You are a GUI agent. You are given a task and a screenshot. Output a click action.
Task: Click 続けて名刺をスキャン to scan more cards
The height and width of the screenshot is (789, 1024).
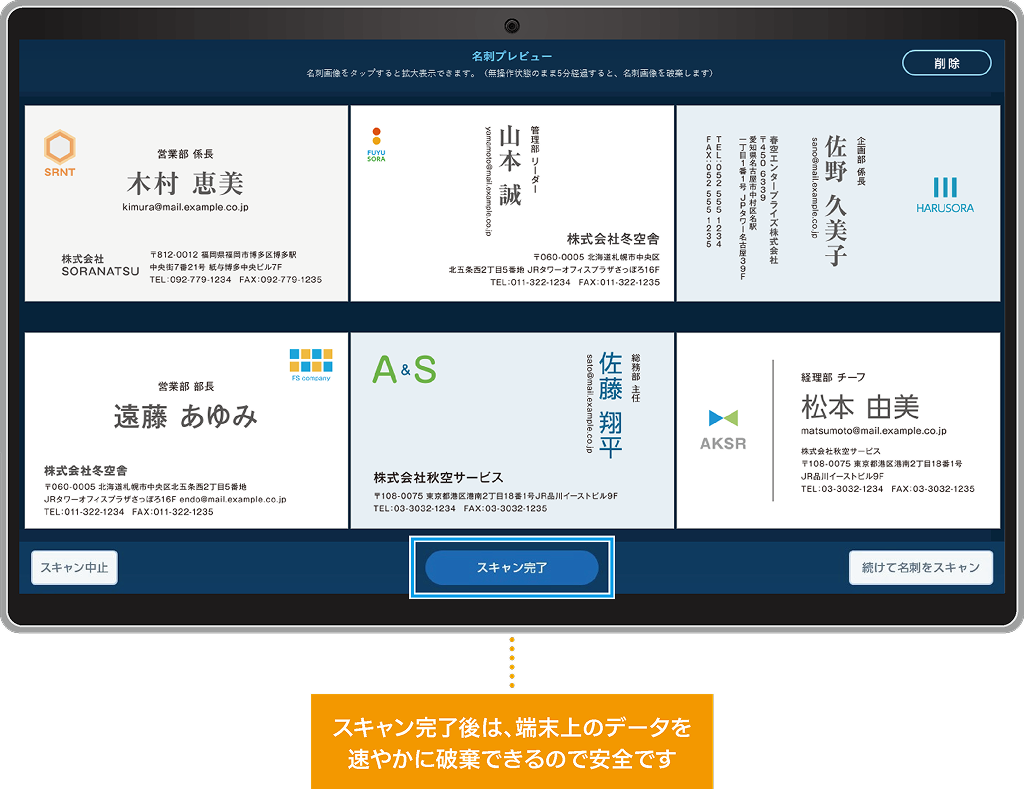(x=920, y=567)
